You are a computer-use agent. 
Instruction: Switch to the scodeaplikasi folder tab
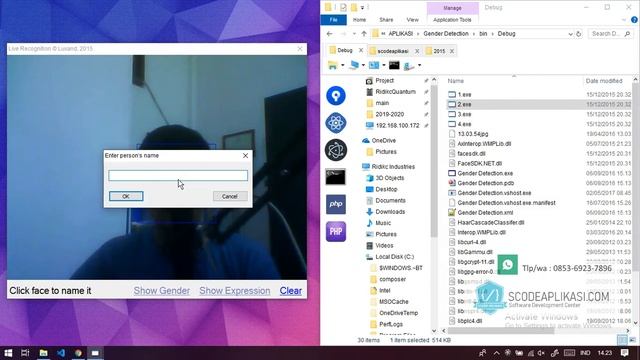[x=393, y=51]
